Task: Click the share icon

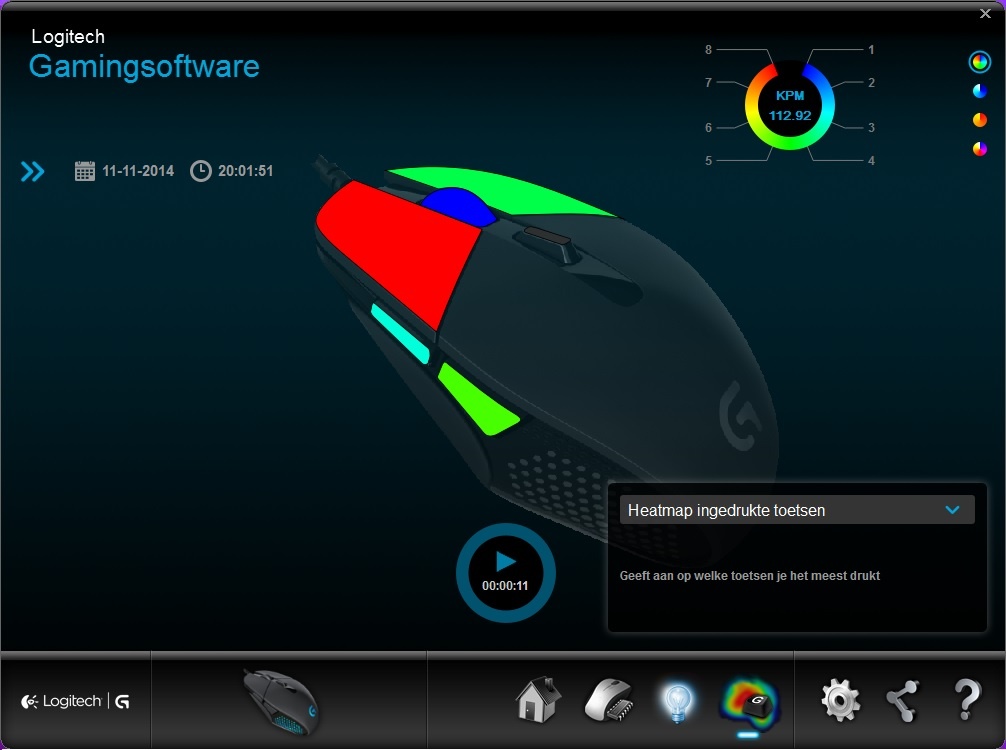Action: click(903, 701)
